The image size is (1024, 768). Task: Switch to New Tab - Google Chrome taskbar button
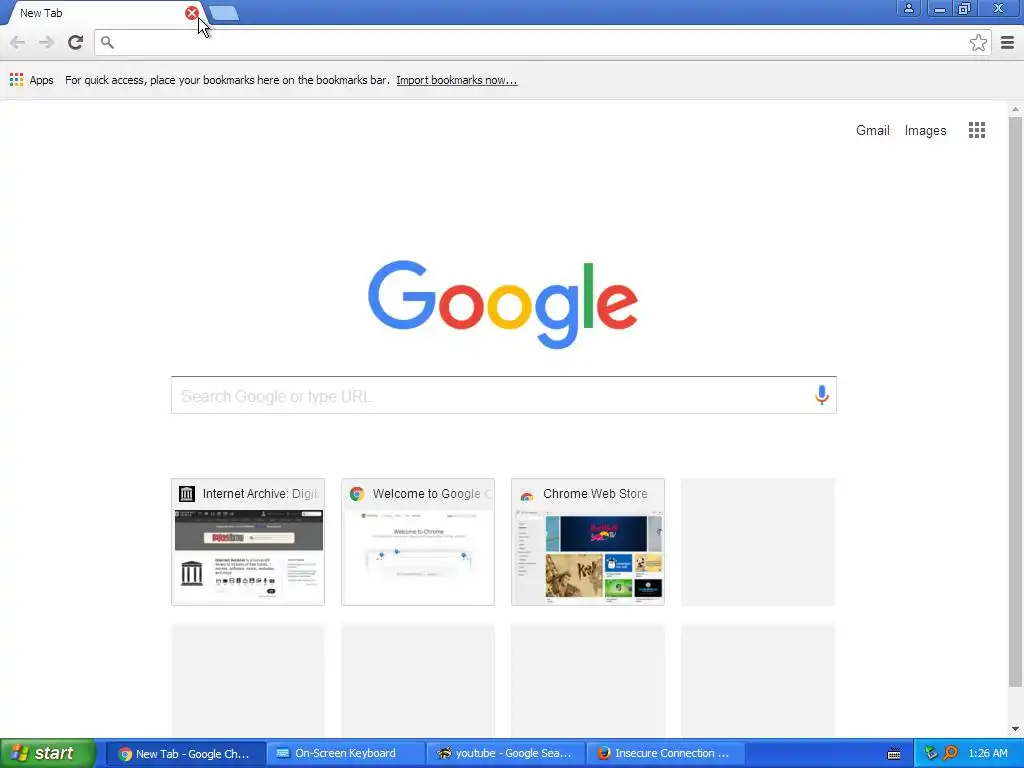coord(185,754)
